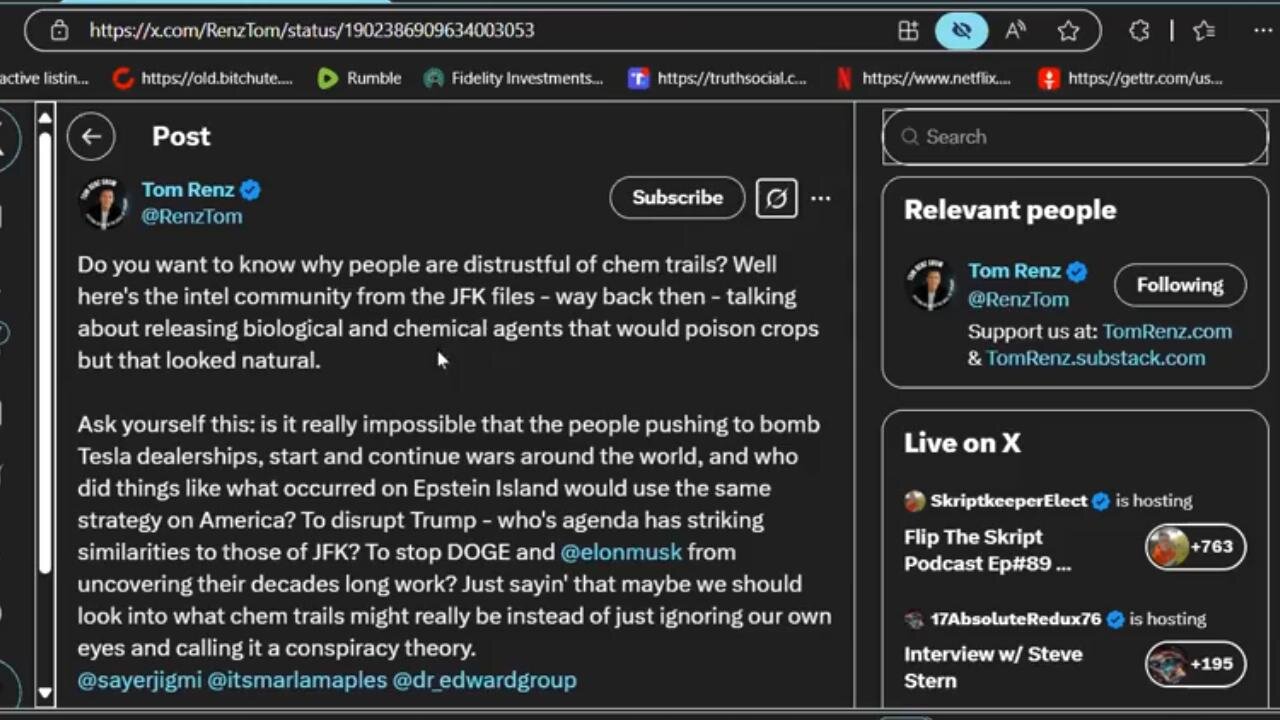
Task: Click the Grok explain post icon
Action: (776, 198)
